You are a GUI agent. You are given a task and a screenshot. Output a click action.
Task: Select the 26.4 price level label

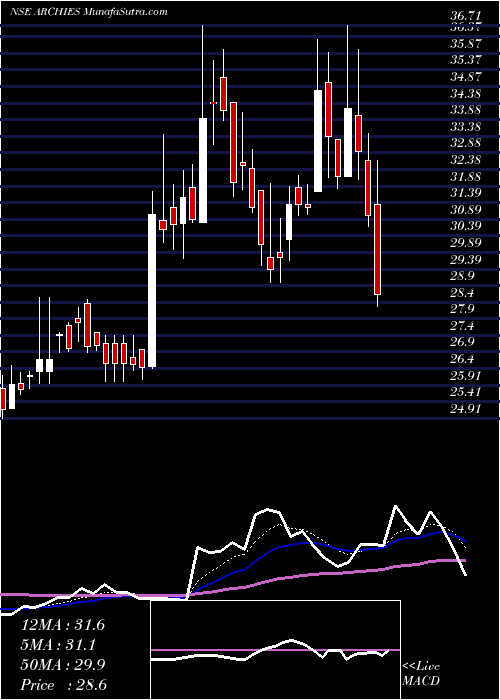[x=463, y=359]
